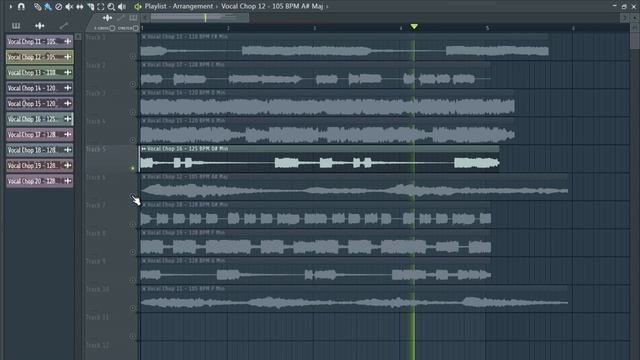Open clip menu of Vocal Chop 15 on Track 4
The width and height of the screenshot is (640, 360).
pos(144,121)
